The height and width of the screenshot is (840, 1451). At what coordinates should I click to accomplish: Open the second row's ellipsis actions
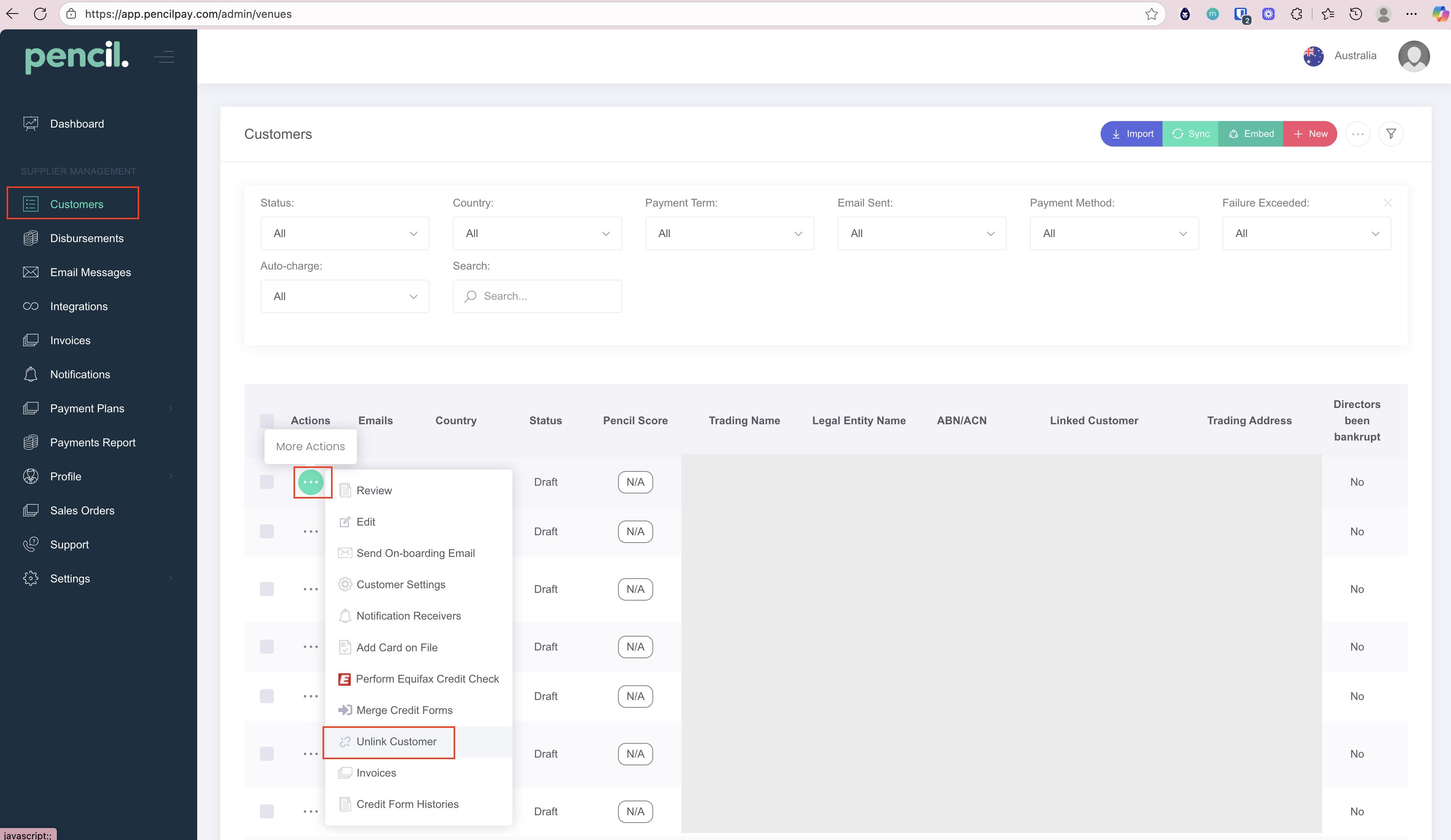(311, 531)
